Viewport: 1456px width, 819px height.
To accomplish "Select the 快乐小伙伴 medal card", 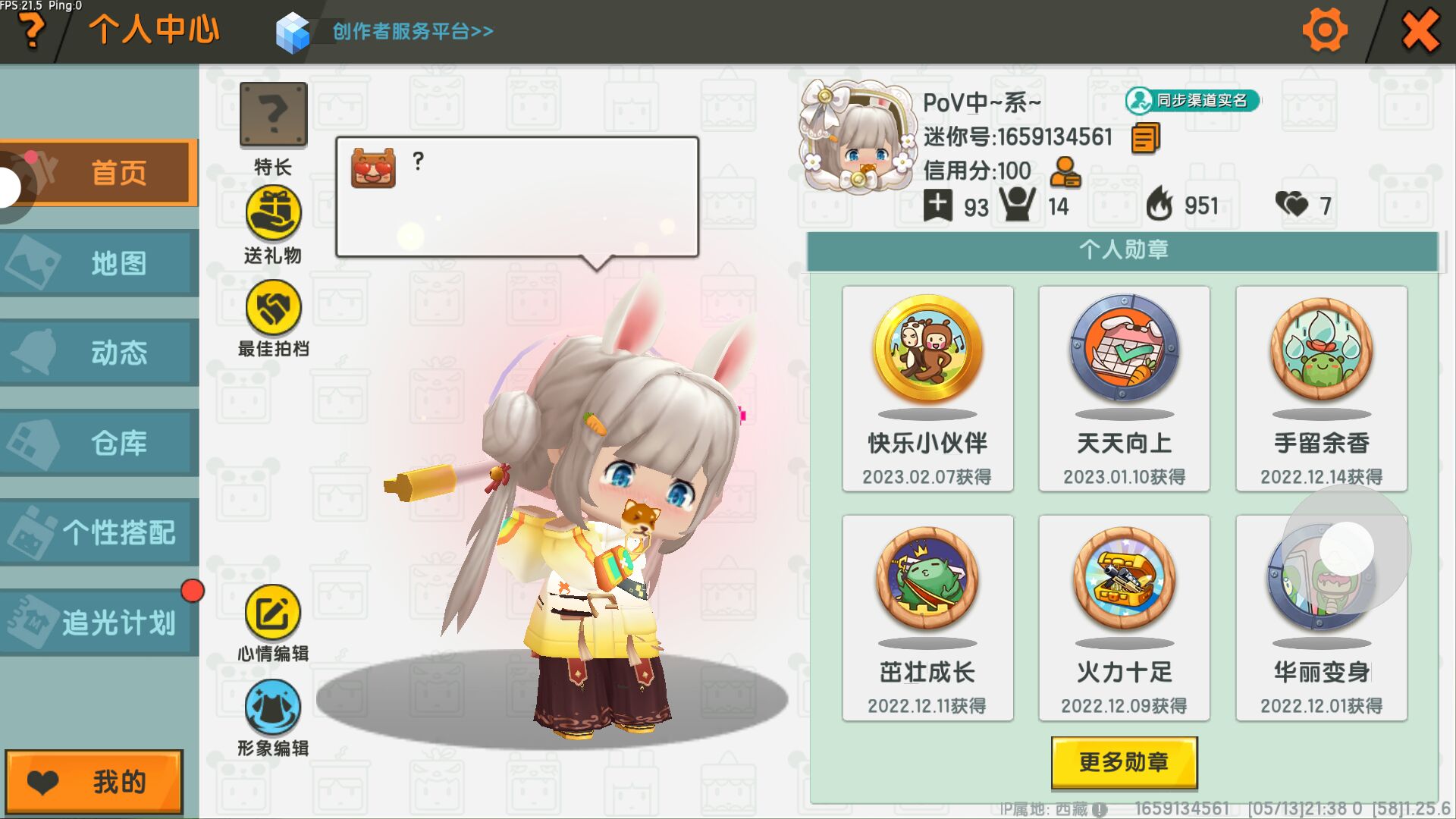I will tap(927, 388).
